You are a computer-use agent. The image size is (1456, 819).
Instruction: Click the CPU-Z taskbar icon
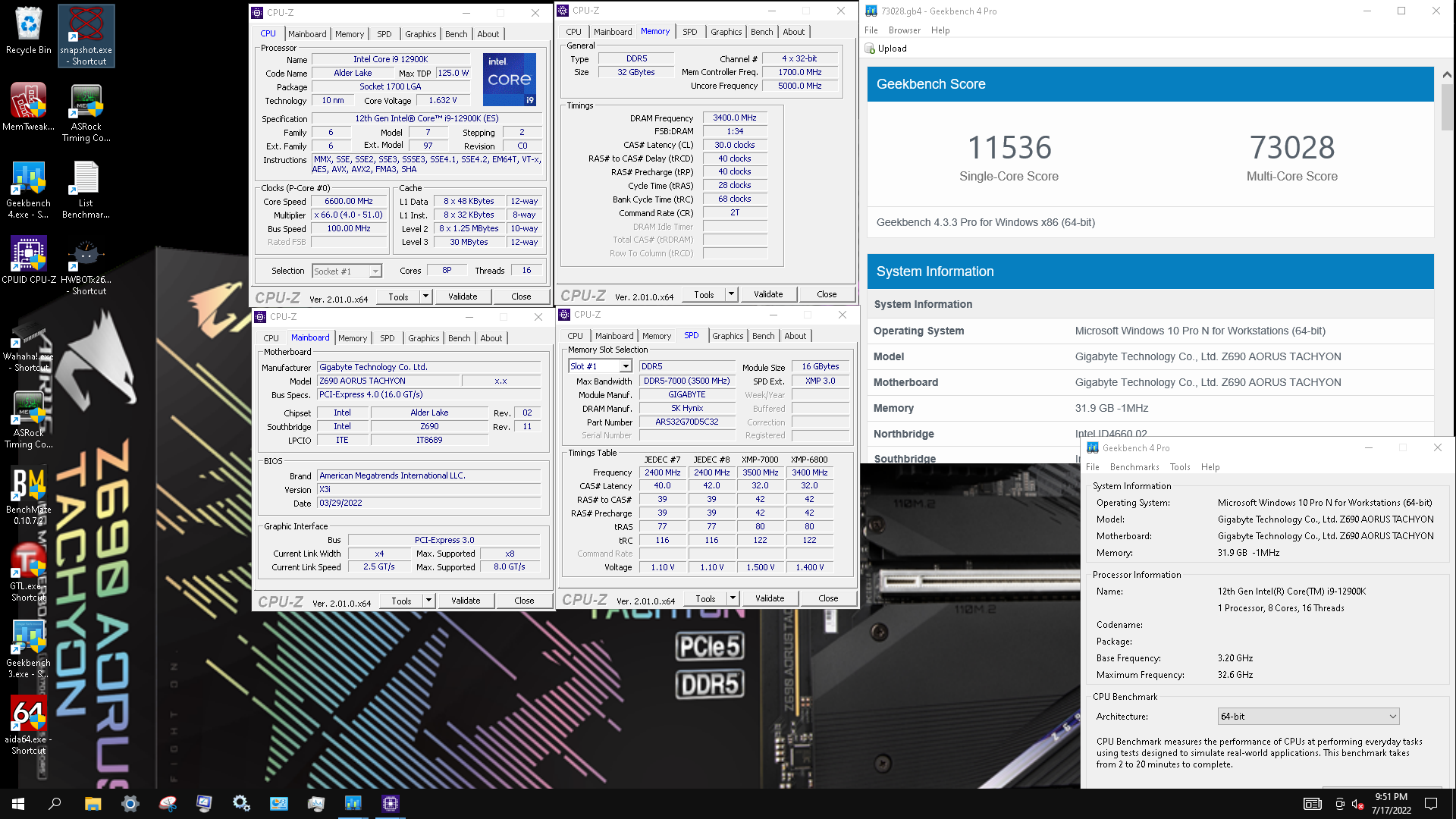coord(391,804)
